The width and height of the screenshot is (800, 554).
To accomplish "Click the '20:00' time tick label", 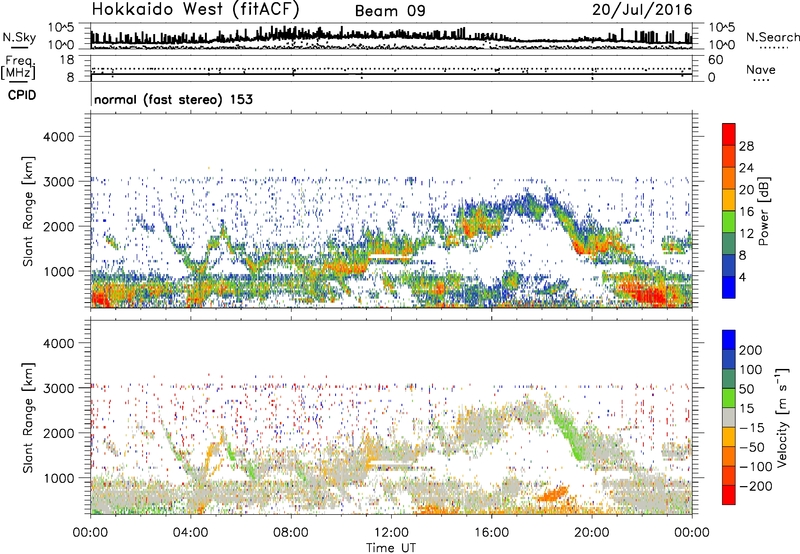I will (x=592, y=533).
